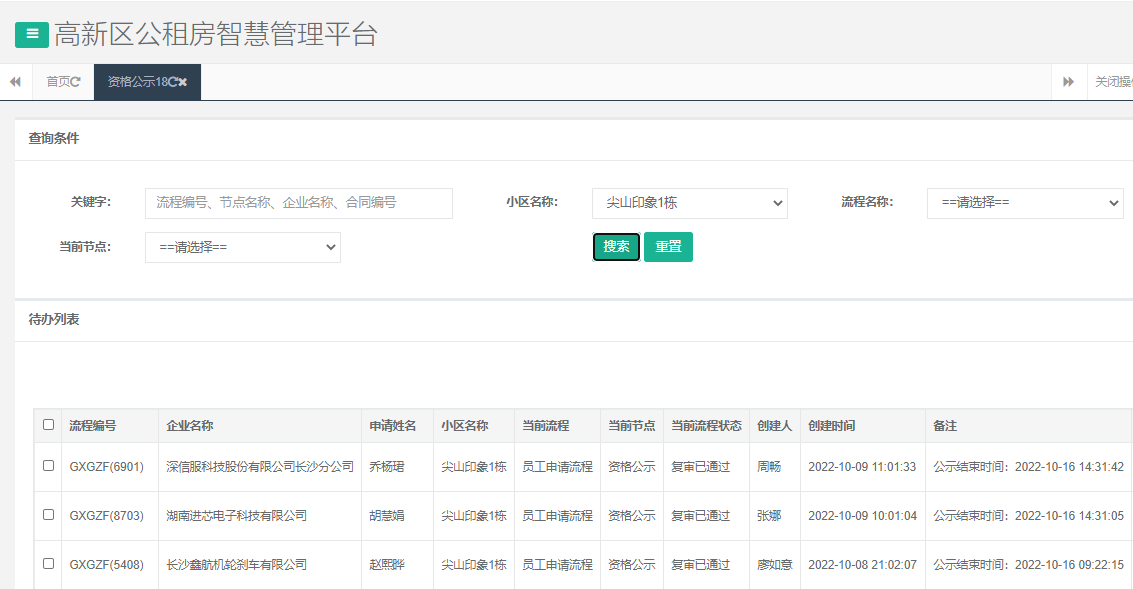Expand the 流程名称 selection dropdown
The height and width of the screenshot is (589, 1133).
click(1024, 203)
